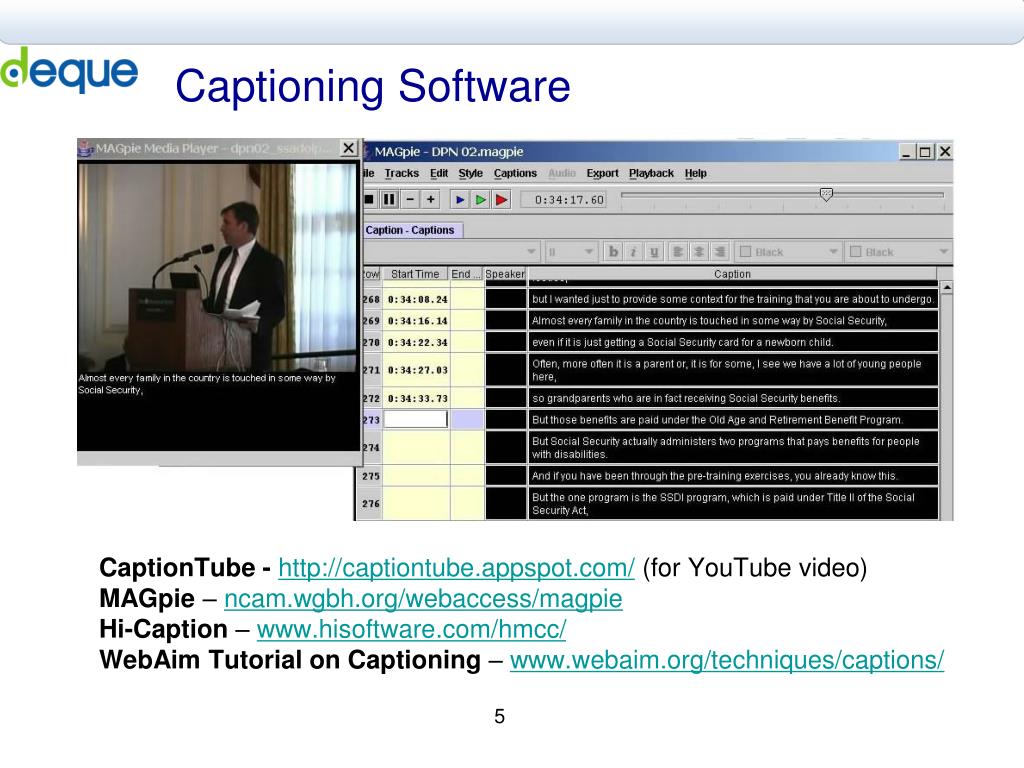Click caption "Almost every family in the country" in table
The height and width of the screenshot is (768, 1024).
click(733, 321)
